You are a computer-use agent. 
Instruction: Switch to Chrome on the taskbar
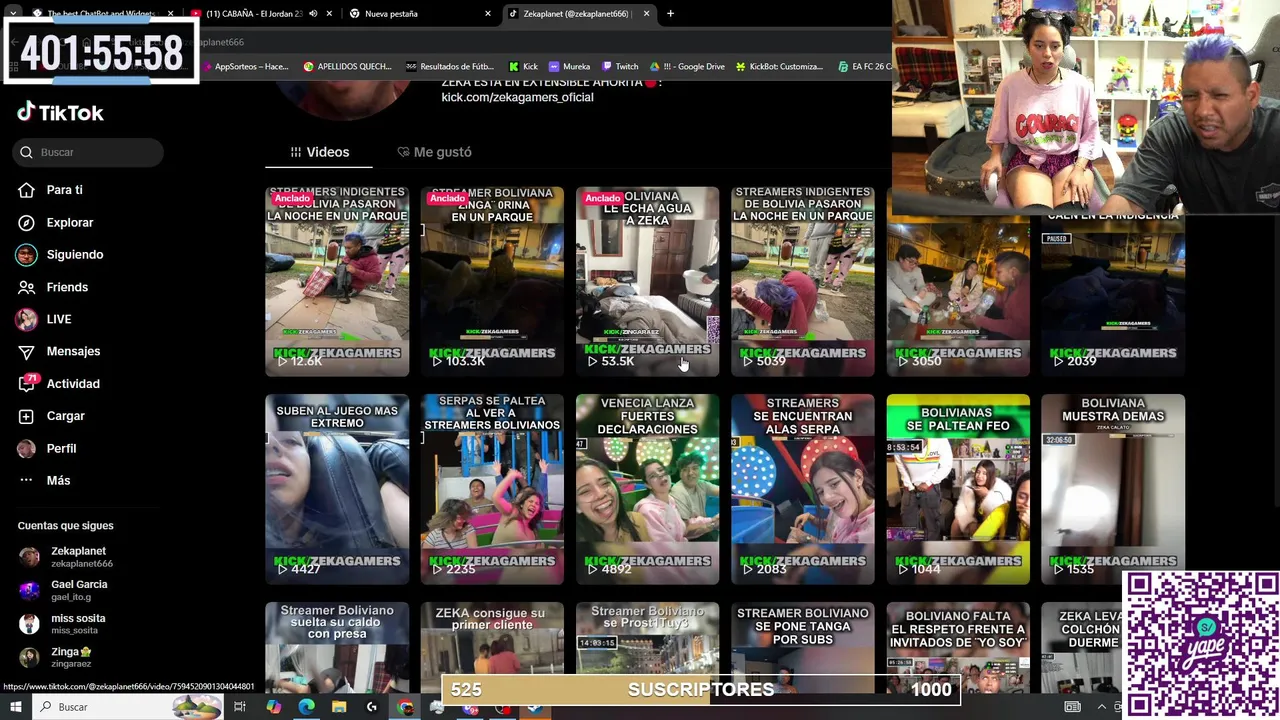pos(405,707)
